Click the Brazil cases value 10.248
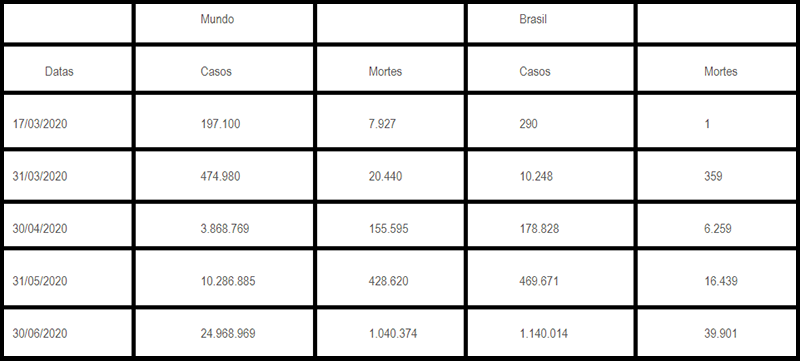 [x=550, y=175]
